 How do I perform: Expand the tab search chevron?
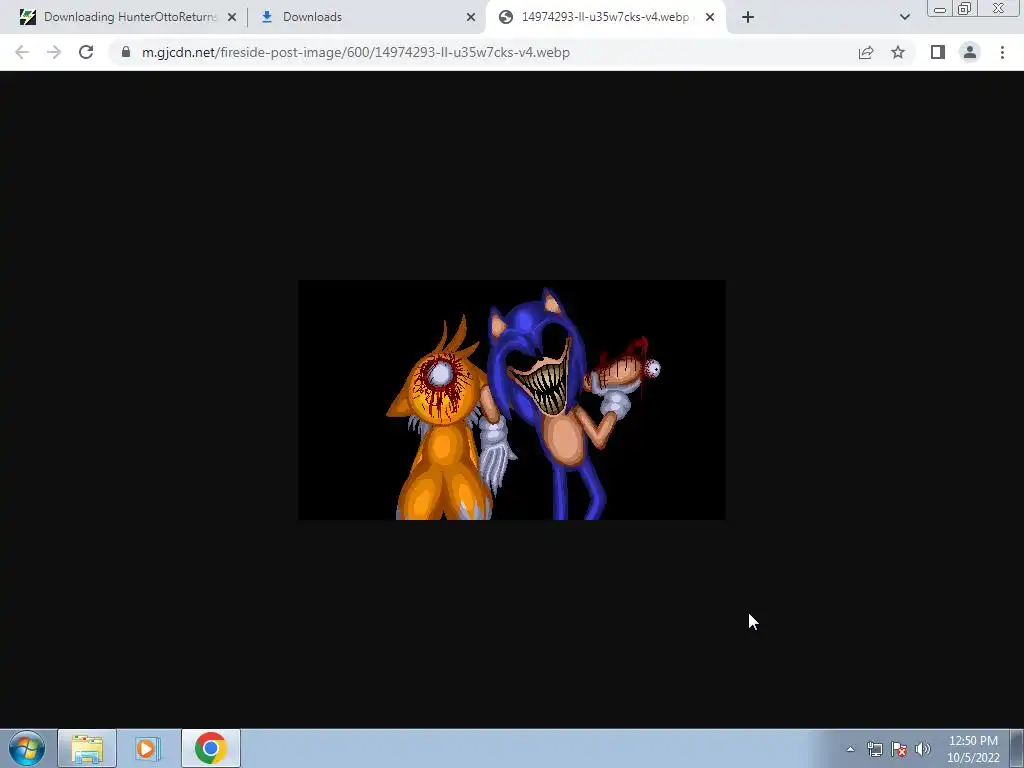click(904, 17)
